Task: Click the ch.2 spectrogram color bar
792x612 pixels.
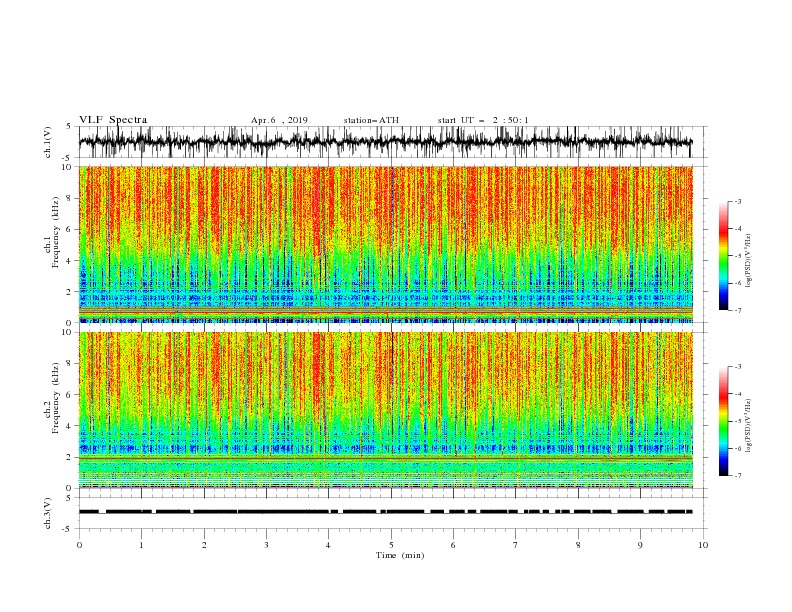Action: (724, 421)
